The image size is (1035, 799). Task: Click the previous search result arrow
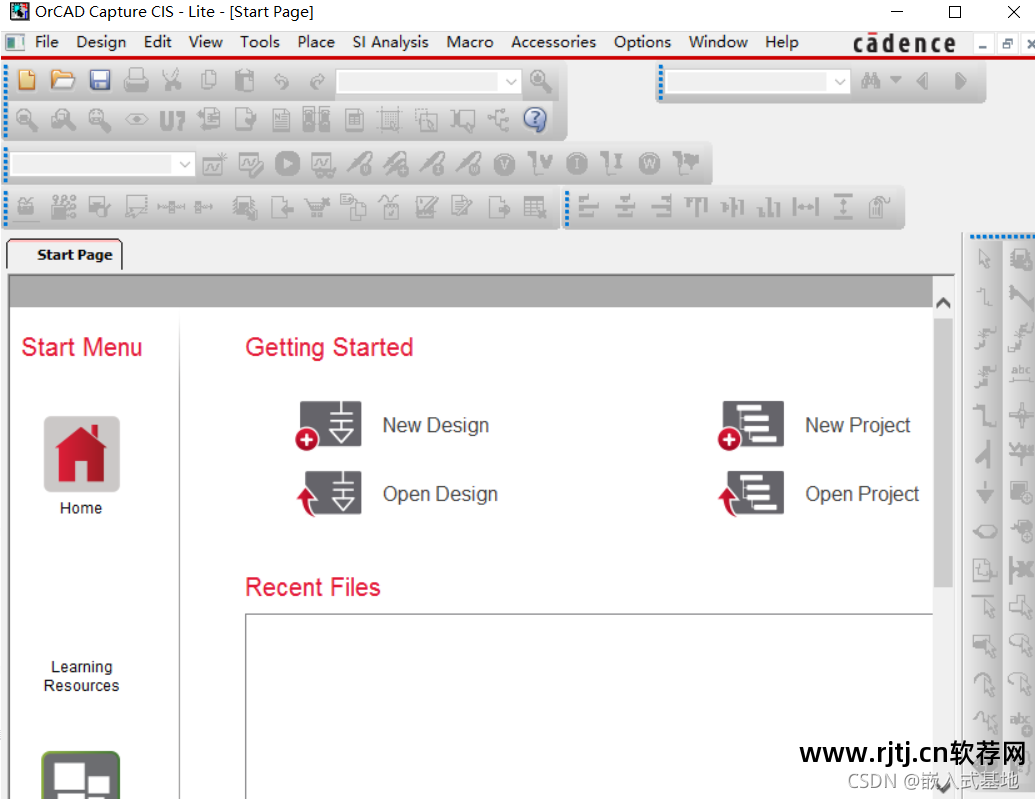coord(923,81)
